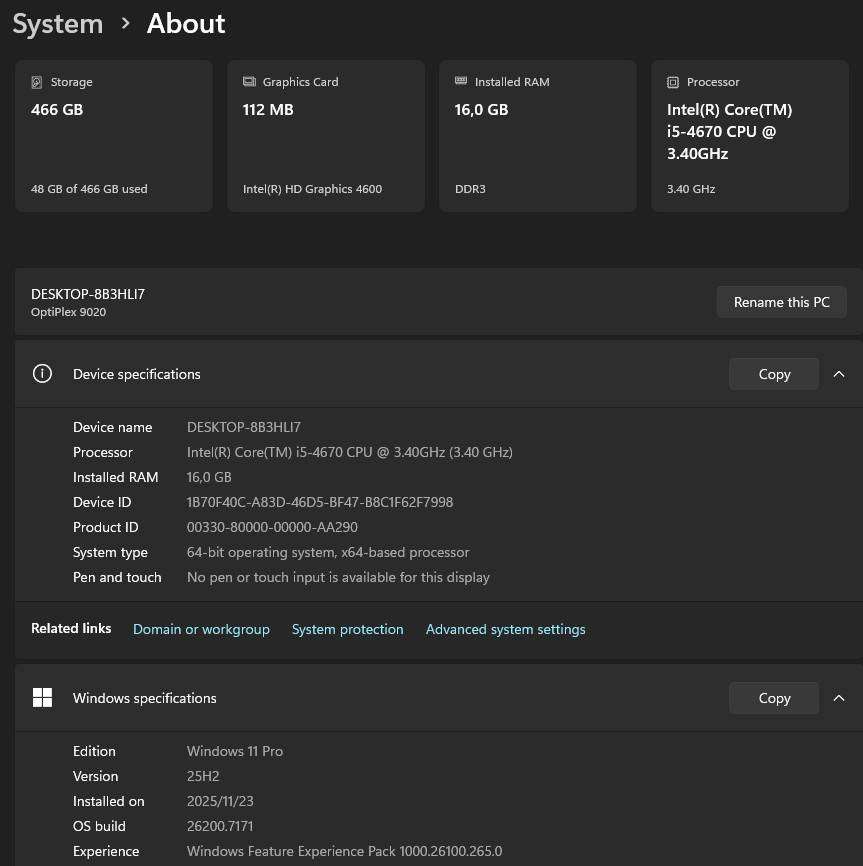The width and height of the screenshot is (863, 866).
Task: Select the Product ID value text
Action: [x=272, y=527]
